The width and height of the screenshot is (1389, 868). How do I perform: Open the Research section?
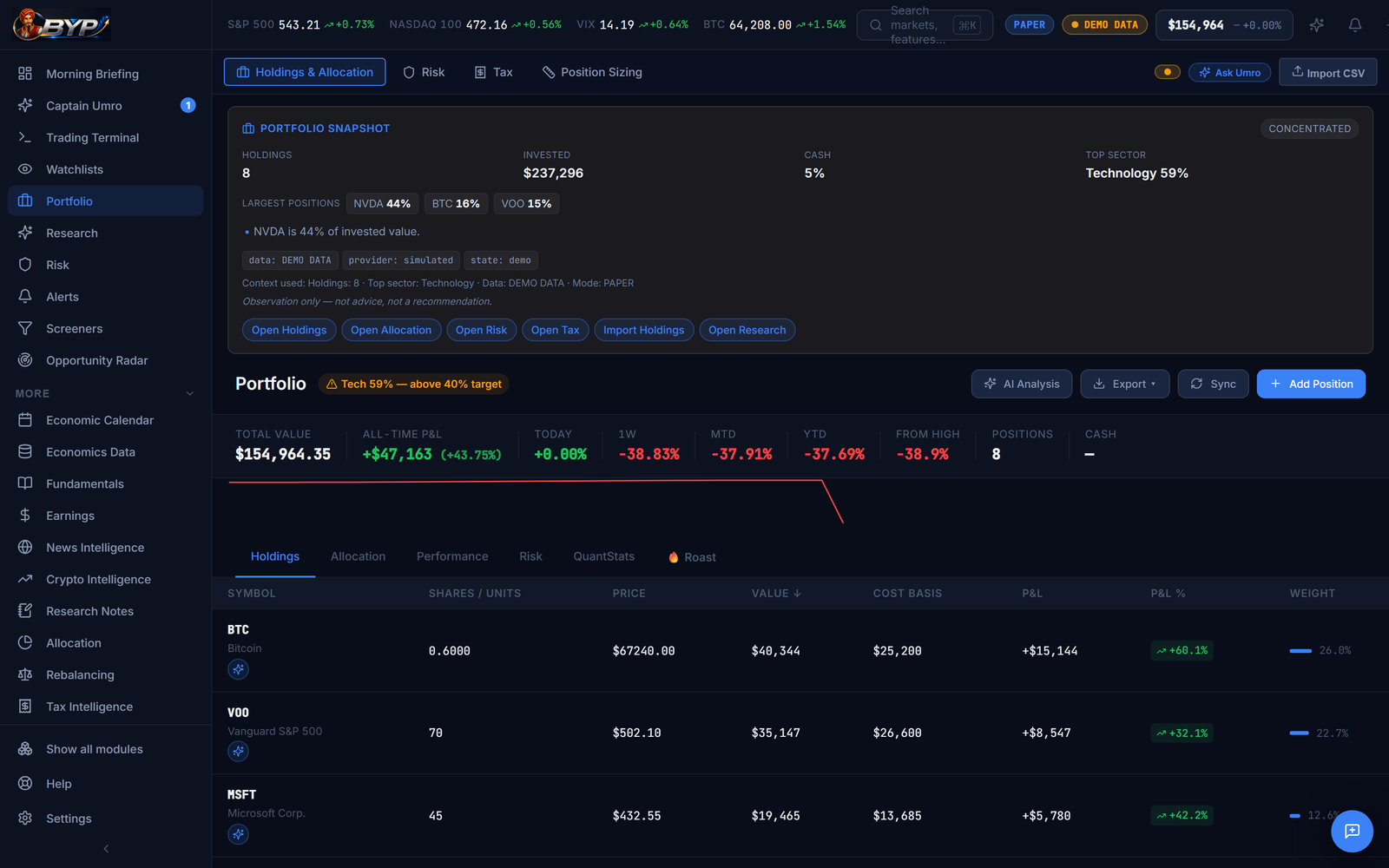[x=105, y=233]
